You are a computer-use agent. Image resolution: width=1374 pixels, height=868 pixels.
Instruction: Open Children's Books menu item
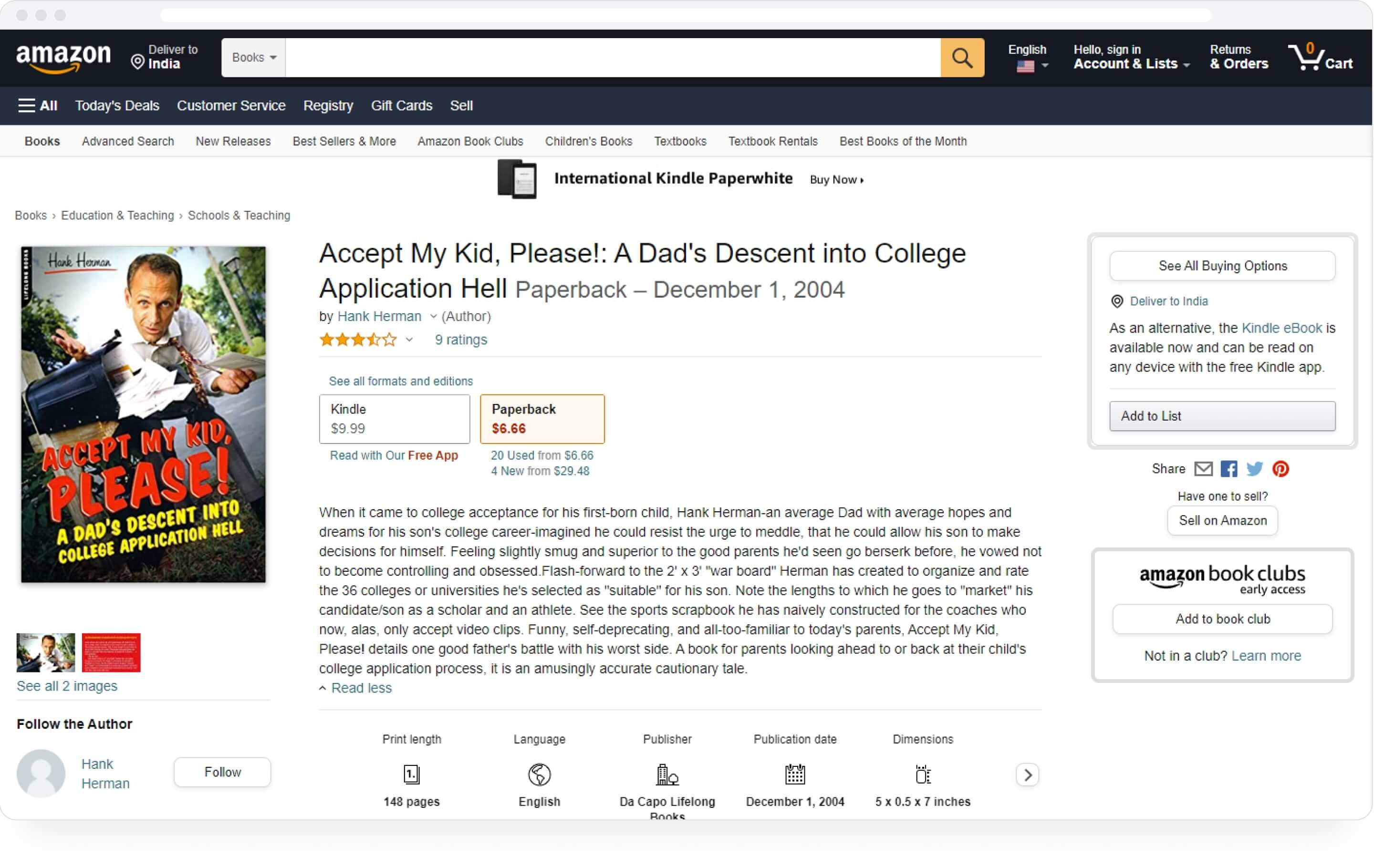click(x=588, y=141)
